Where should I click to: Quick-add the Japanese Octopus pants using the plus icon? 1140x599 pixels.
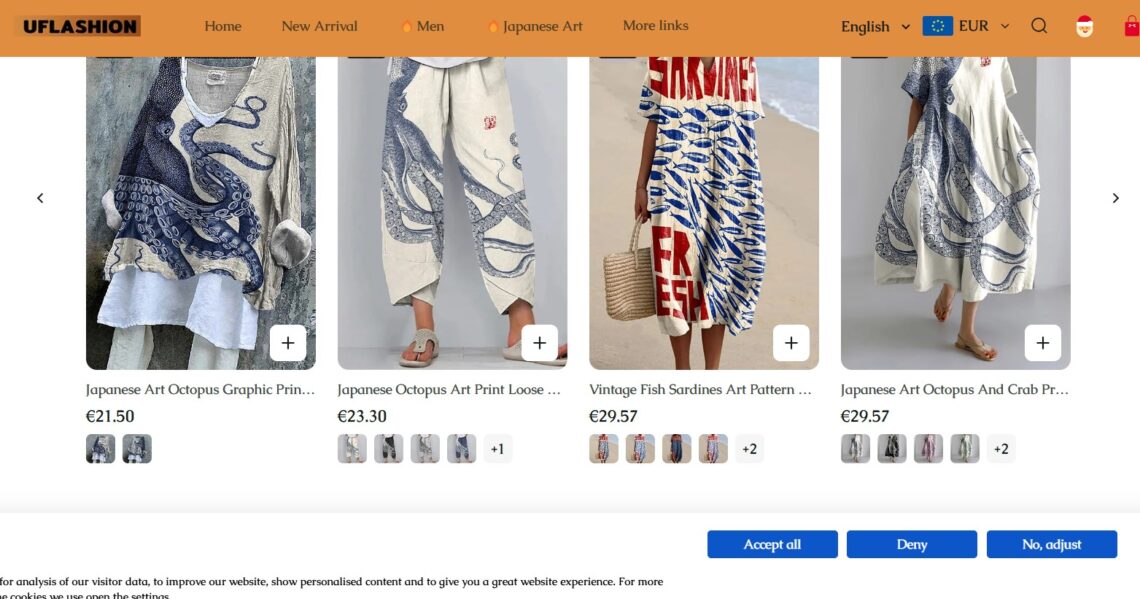point(539,342)
